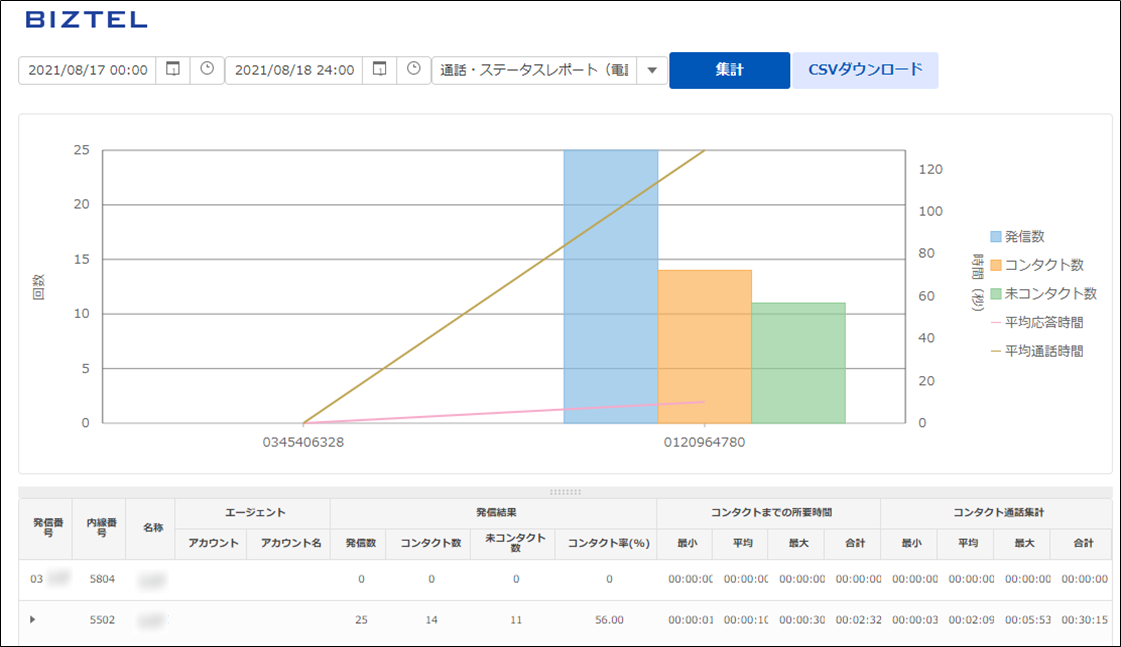
Task: Open the end date clock time picker
Action: coord(414,70)
